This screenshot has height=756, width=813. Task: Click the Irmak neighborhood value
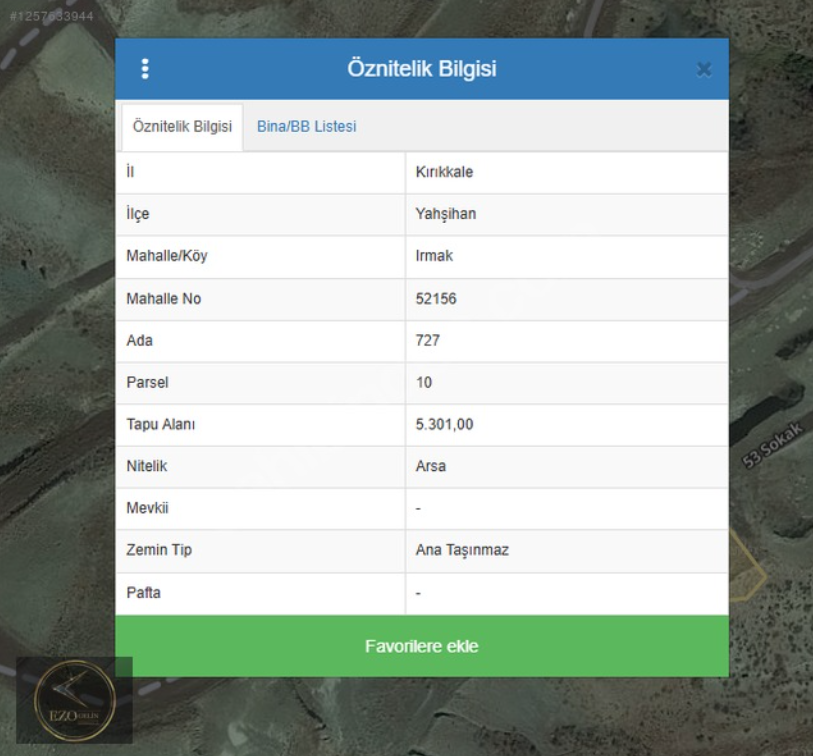coord(434,256)
